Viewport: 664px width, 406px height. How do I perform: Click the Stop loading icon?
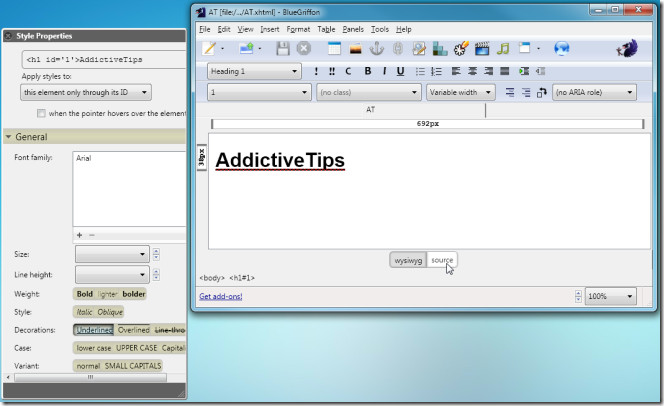pos(304,49)
